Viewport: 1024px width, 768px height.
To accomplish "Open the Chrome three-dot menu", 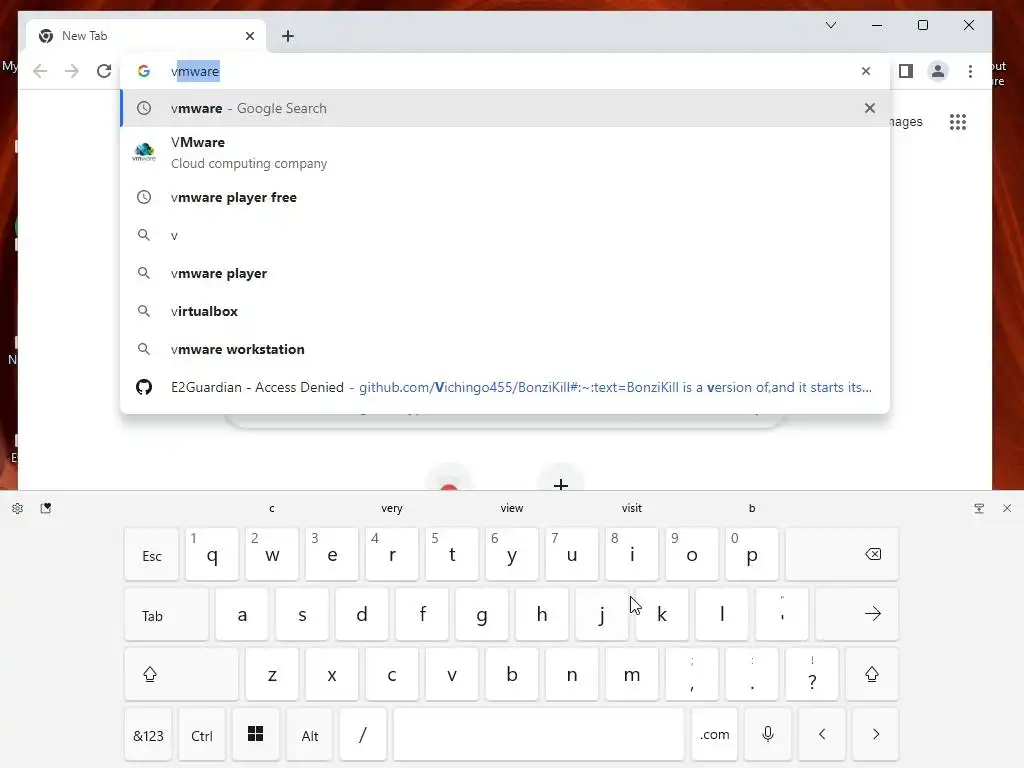I will coord(970,71).
